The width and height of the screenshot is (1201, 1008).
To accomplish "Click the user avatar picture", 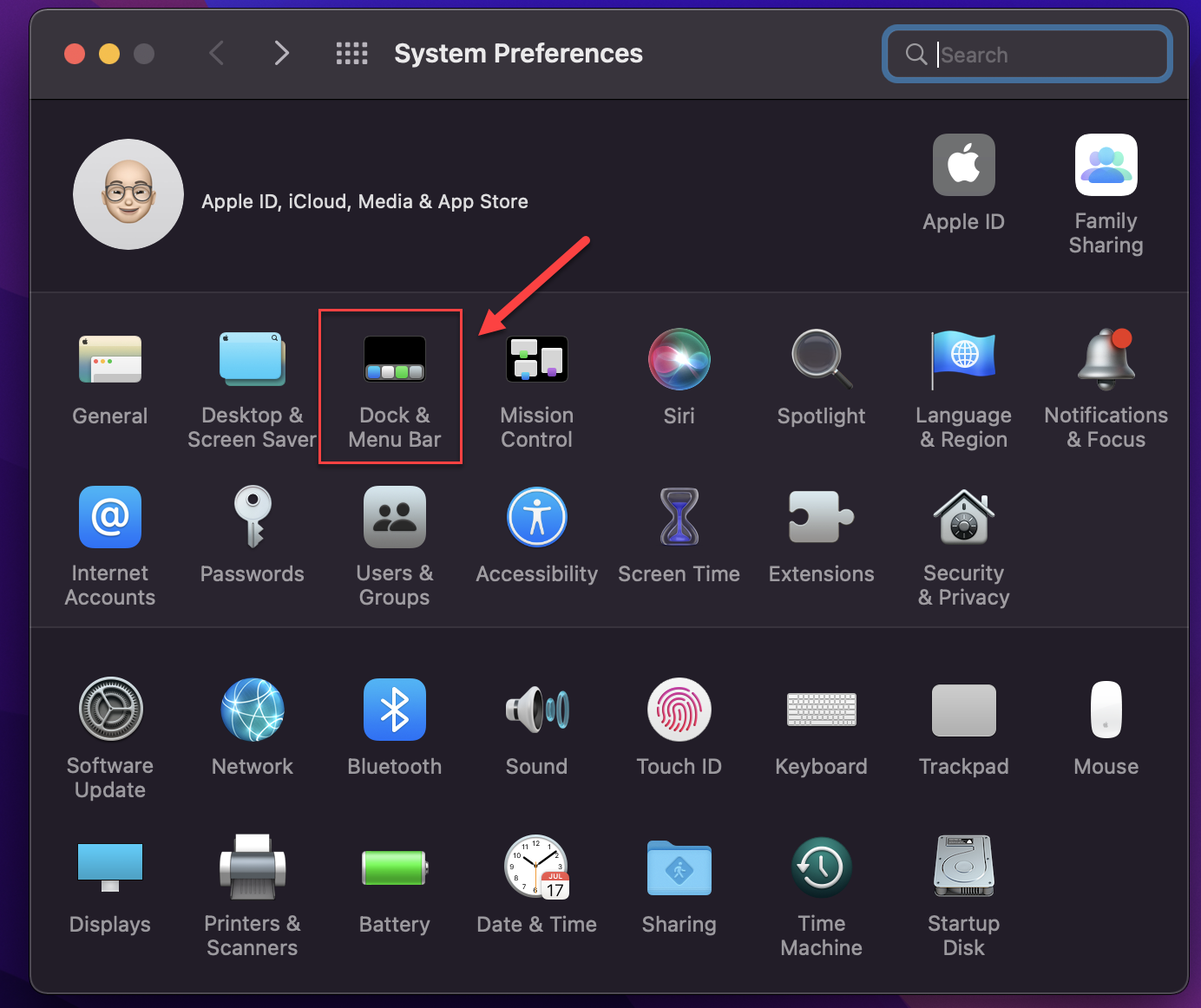I will coord(128,194).
